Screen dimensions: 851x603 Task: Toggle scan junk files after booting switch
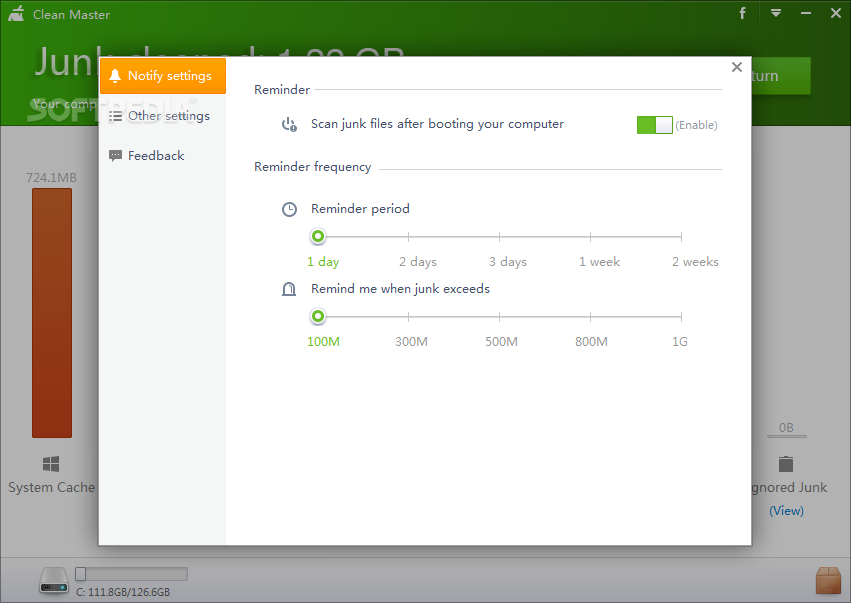(655, 125)
